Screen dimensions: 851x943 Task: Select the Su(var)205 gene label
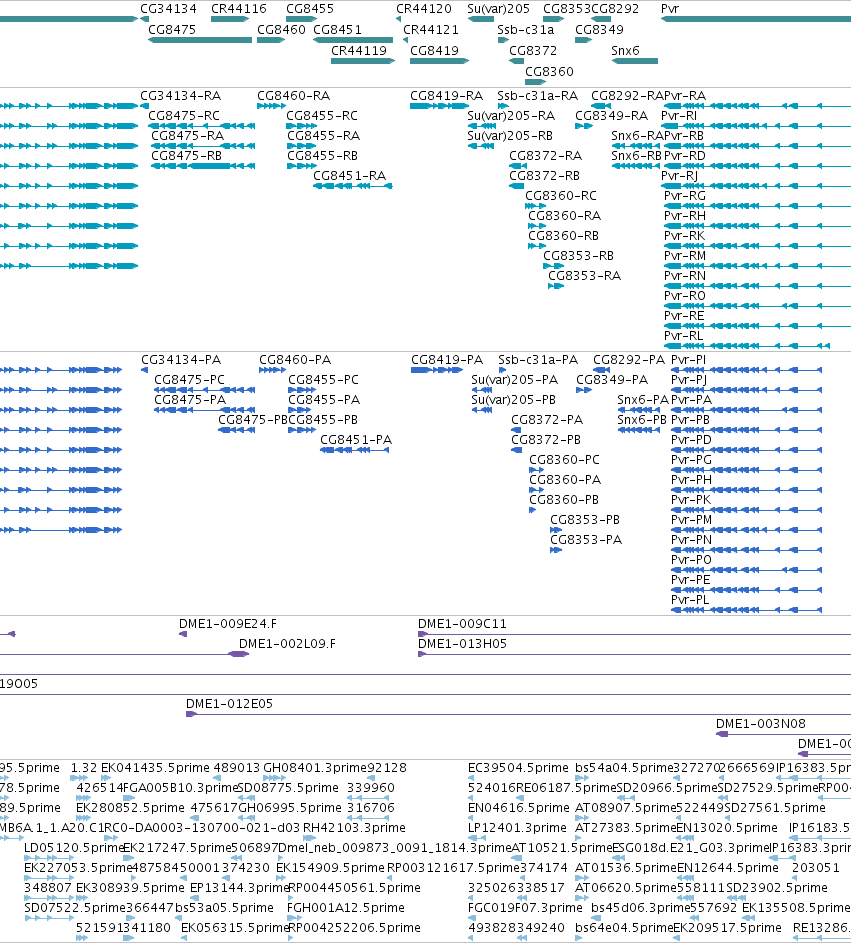click(499, 9)
